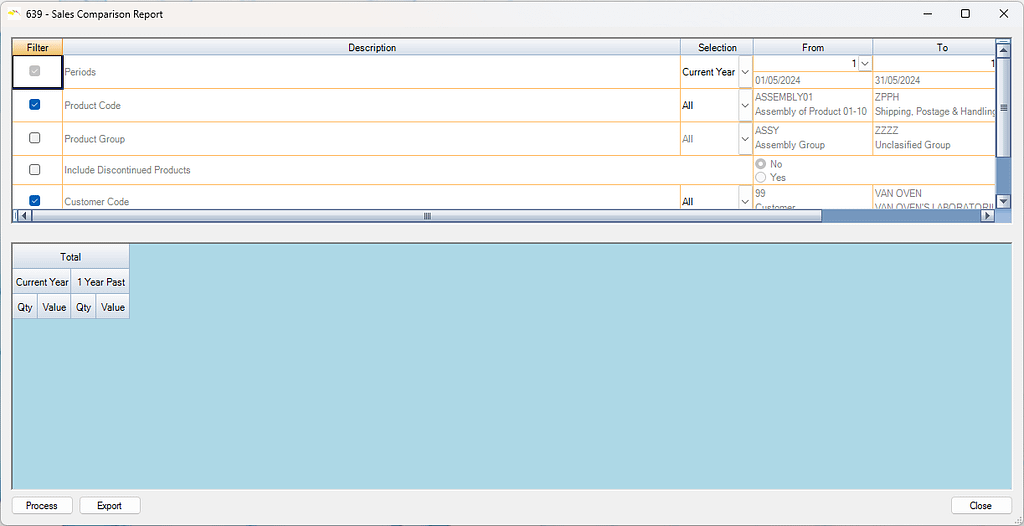1024x526 pixels.
Task: Click the filter grid's scroll down arrow
Action: pyautogui.click(x=1003, y=203)
